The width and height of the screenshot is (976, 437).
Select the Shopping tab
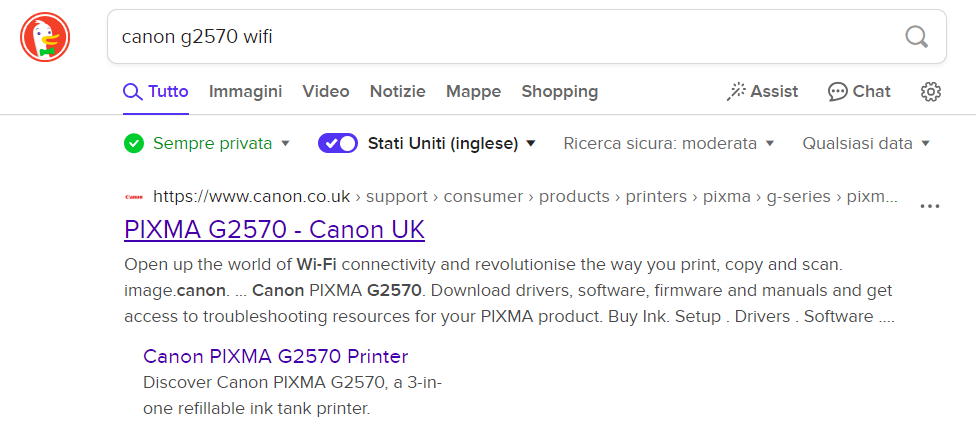pyautogui.click(x=559, y=92)
